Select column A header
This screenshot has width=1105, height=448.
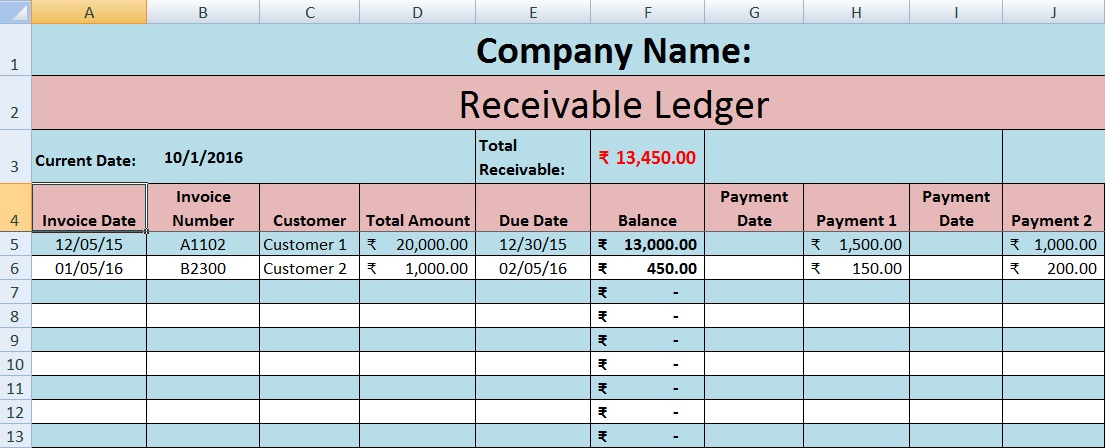(x=89, y=12)
